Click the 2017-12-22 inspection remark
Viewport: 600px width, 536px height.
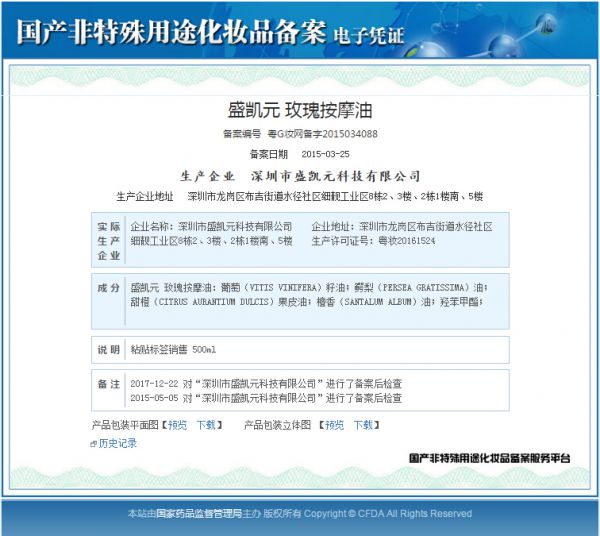[266, 383]
